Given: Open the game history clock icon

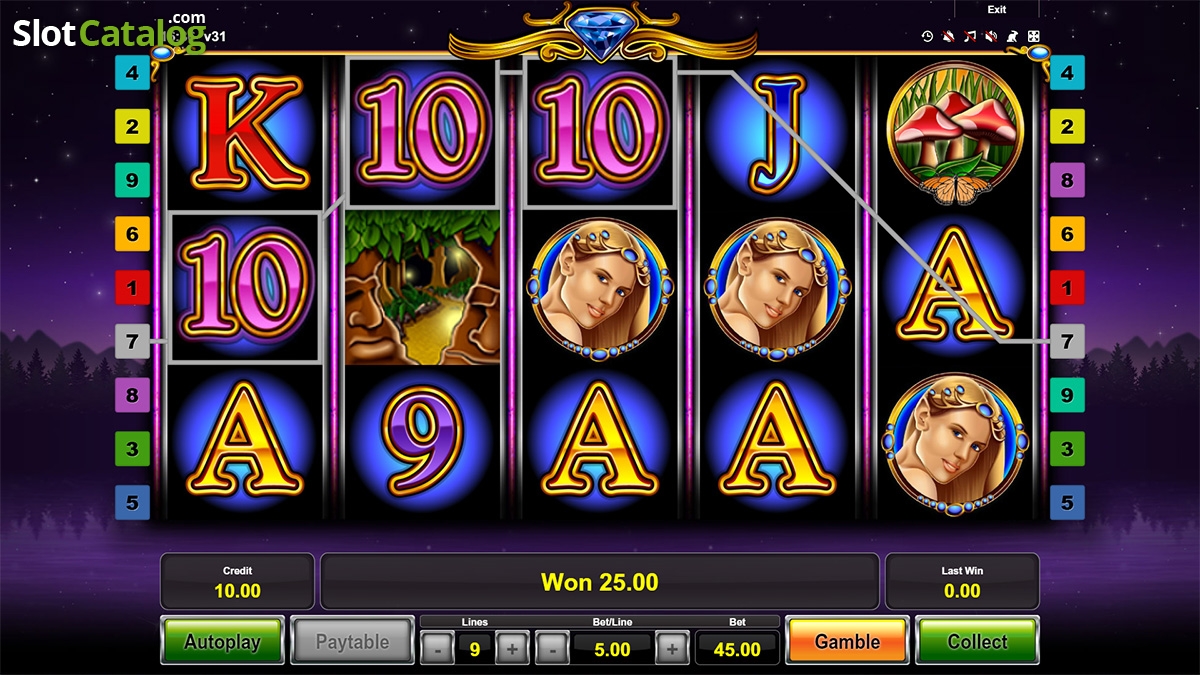Looking at the screenshot, I should pyautogui.click(x=927, y=36).
